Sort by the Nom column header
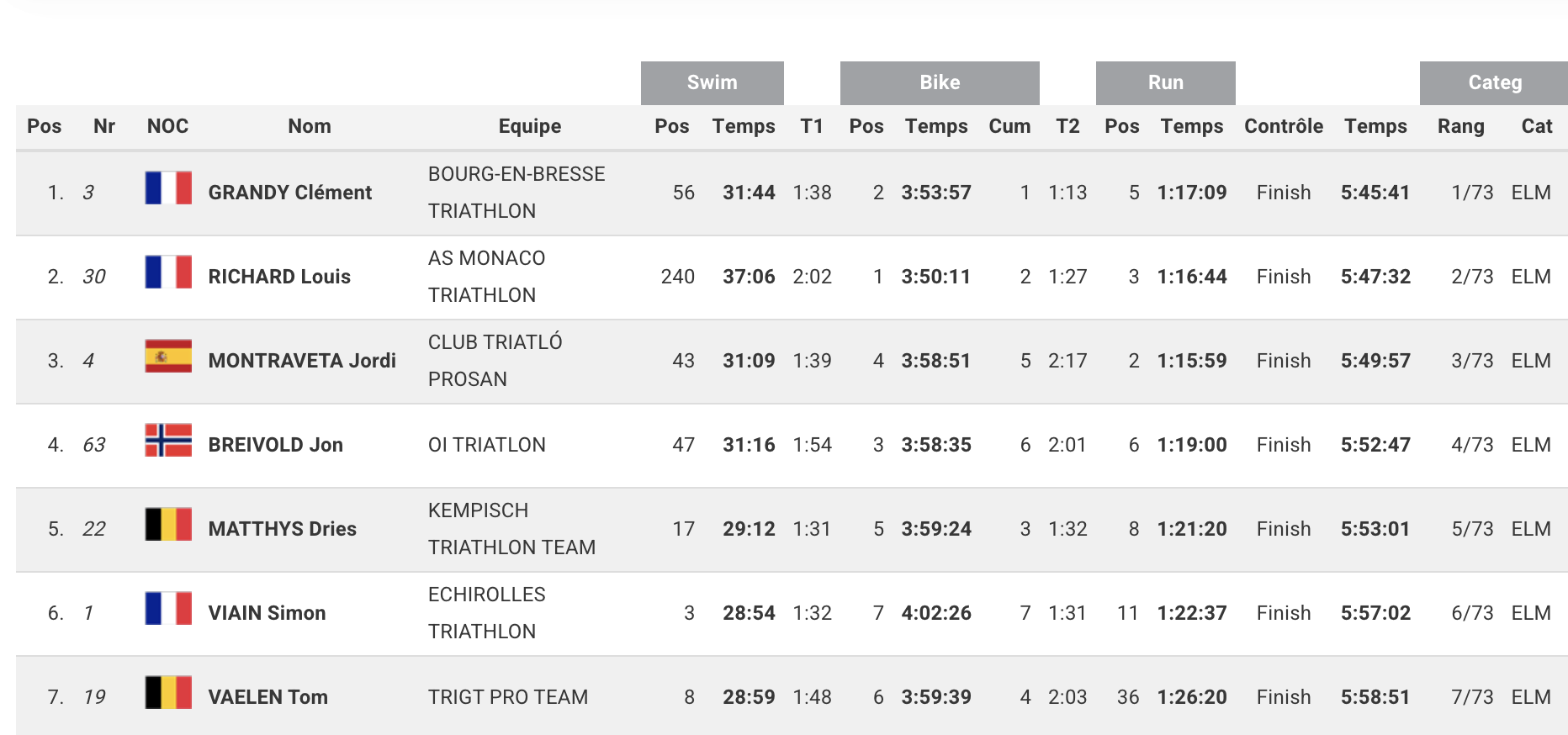1568x735 pixels. point(310,126)
